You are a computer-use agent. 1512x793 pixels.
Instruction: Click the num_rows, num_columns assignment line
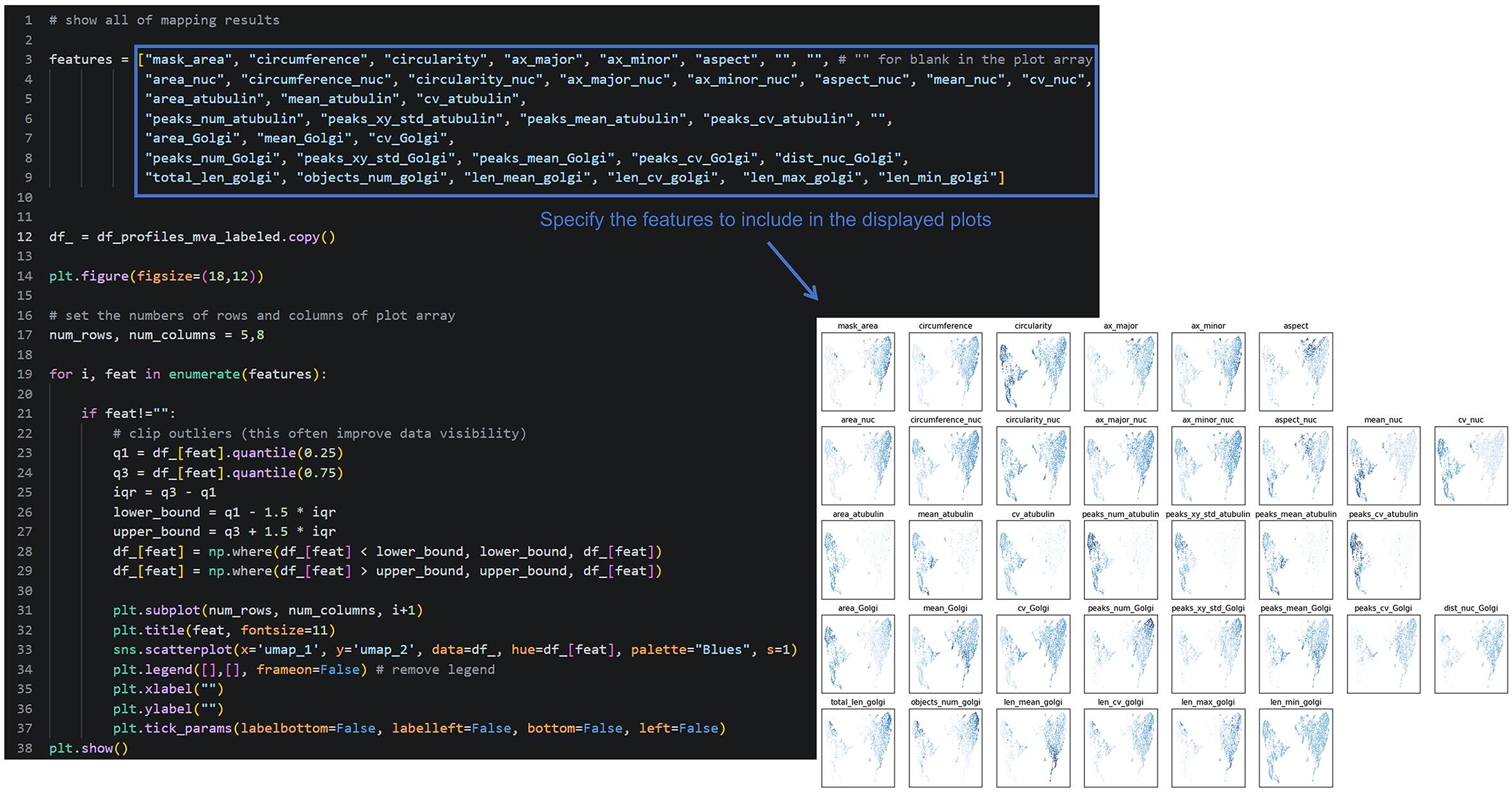[x=157, y=335]
